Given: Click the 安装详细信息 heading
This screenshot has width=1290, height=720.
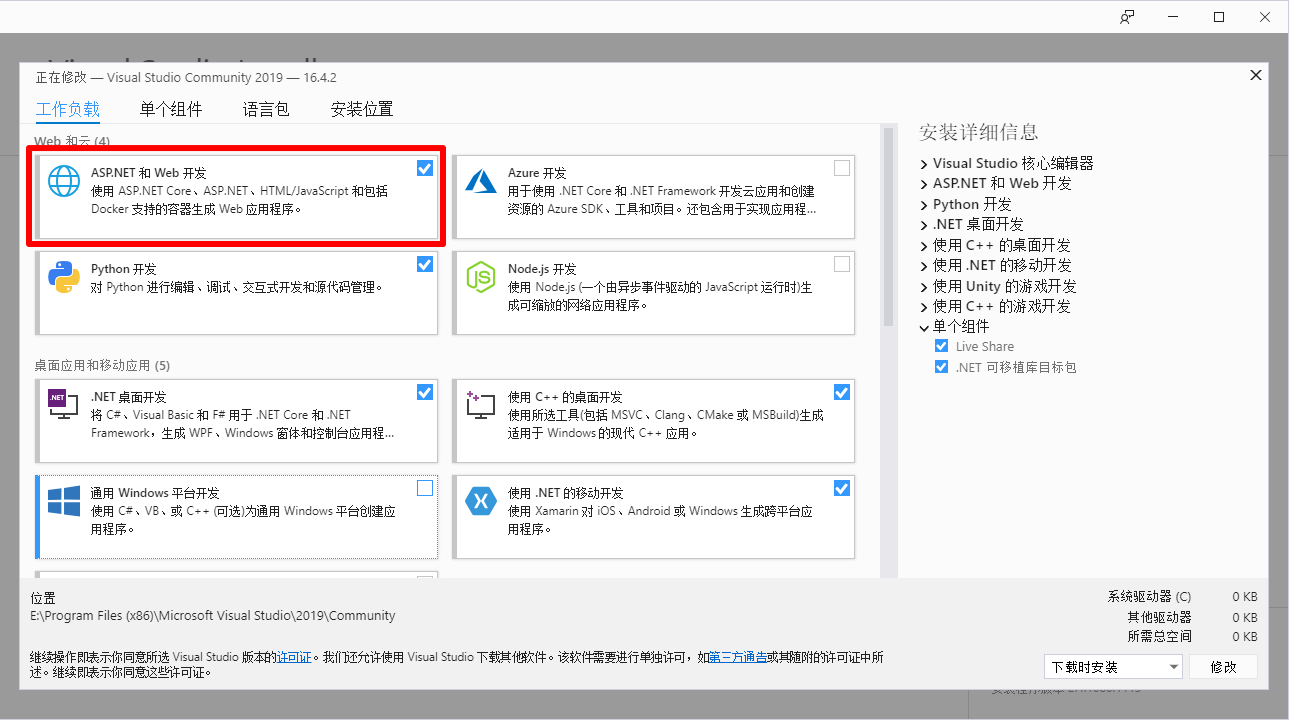Looking at the screenshot, I should 978,132.
